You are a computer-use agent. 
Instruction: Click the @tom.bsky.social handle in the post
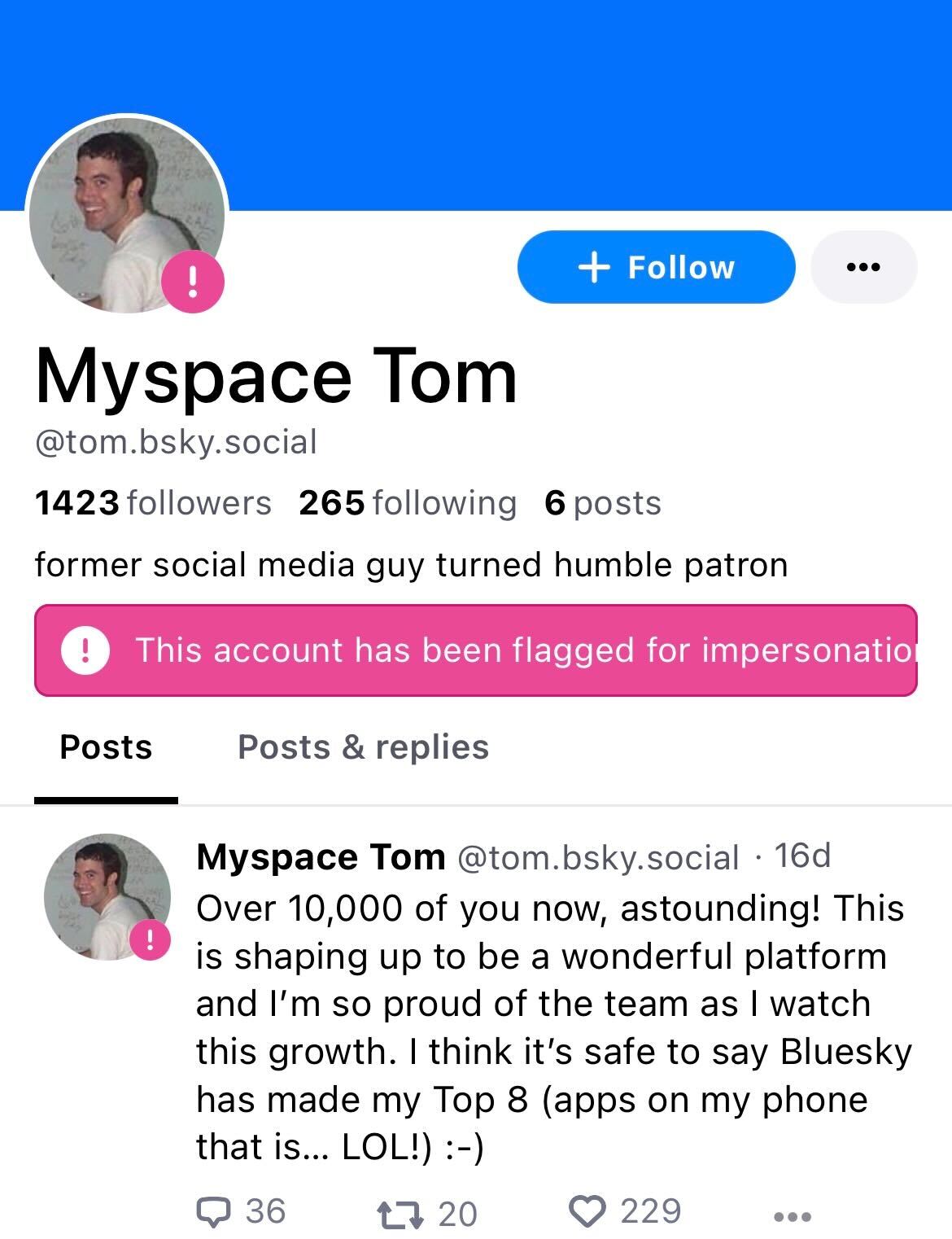coord(598,857)
